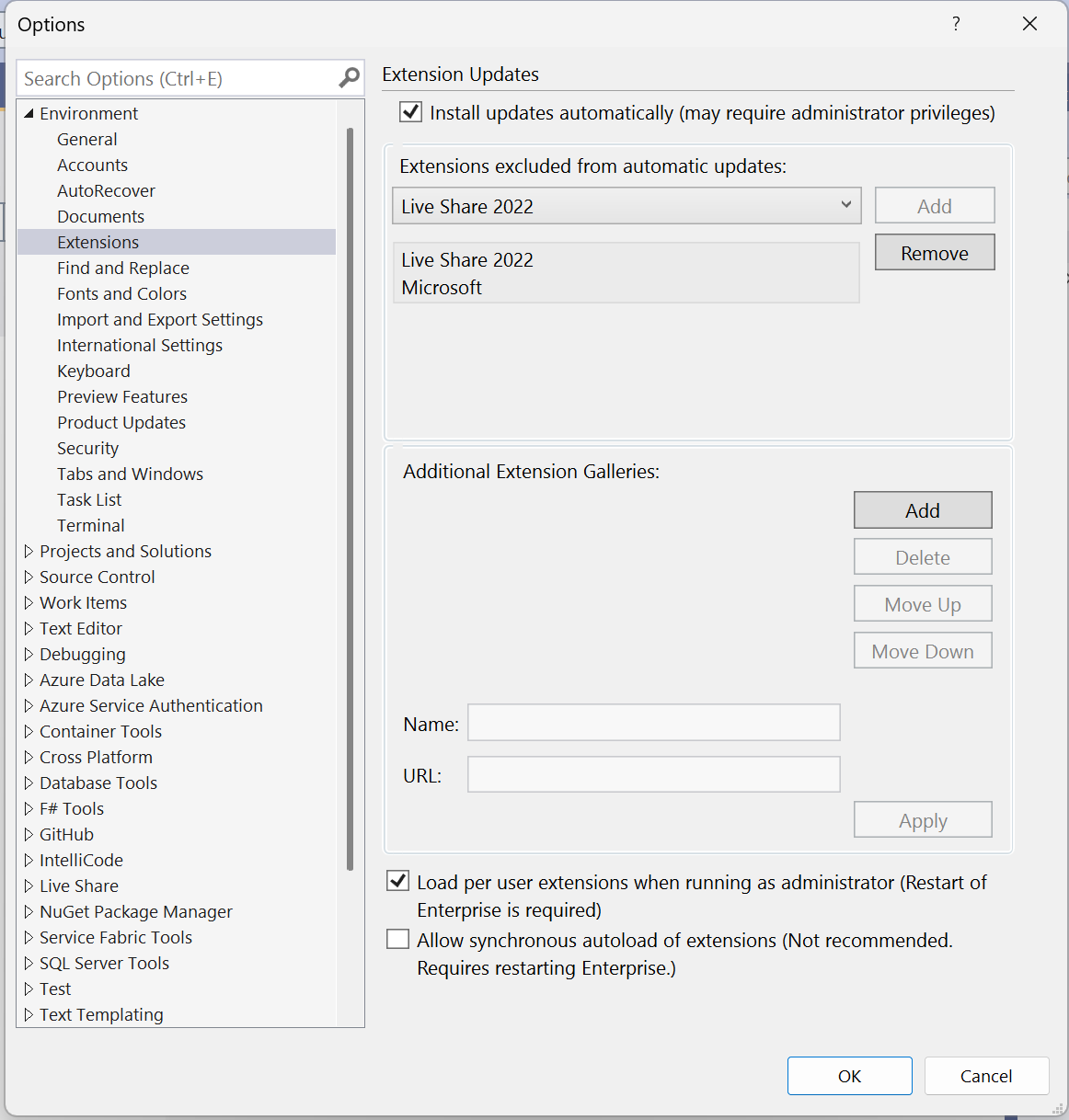Expand the Source Control node
Viewport: 1069px width, 1120px height.
(x=29, y=577)
